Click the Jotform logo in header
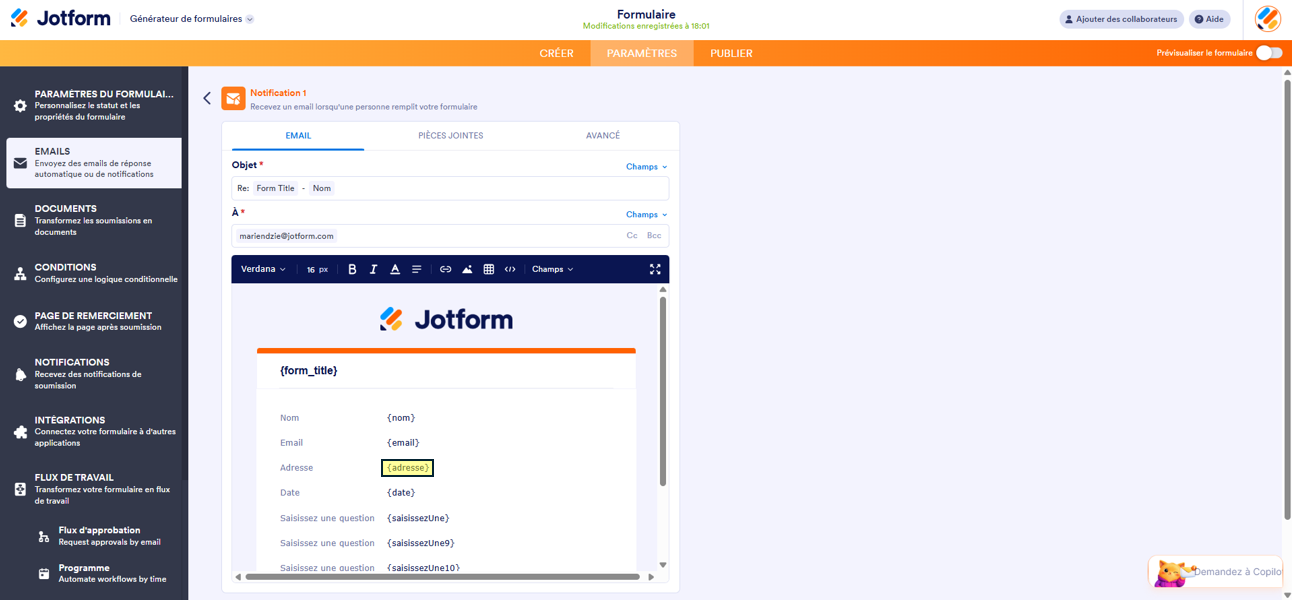The width and height of the screenshot is (1292, 600). pyautogui.click(x=60, y=18)
